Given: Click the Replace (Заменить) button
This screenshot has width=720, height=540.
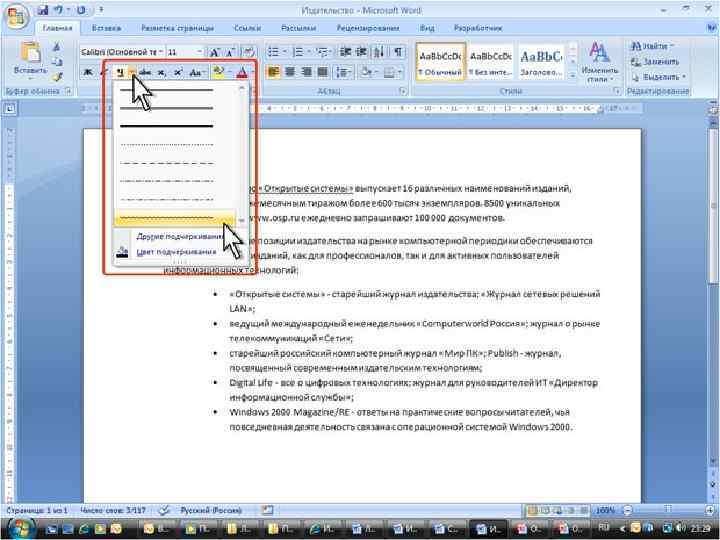Looking at the screenshot, I should 655,62.
